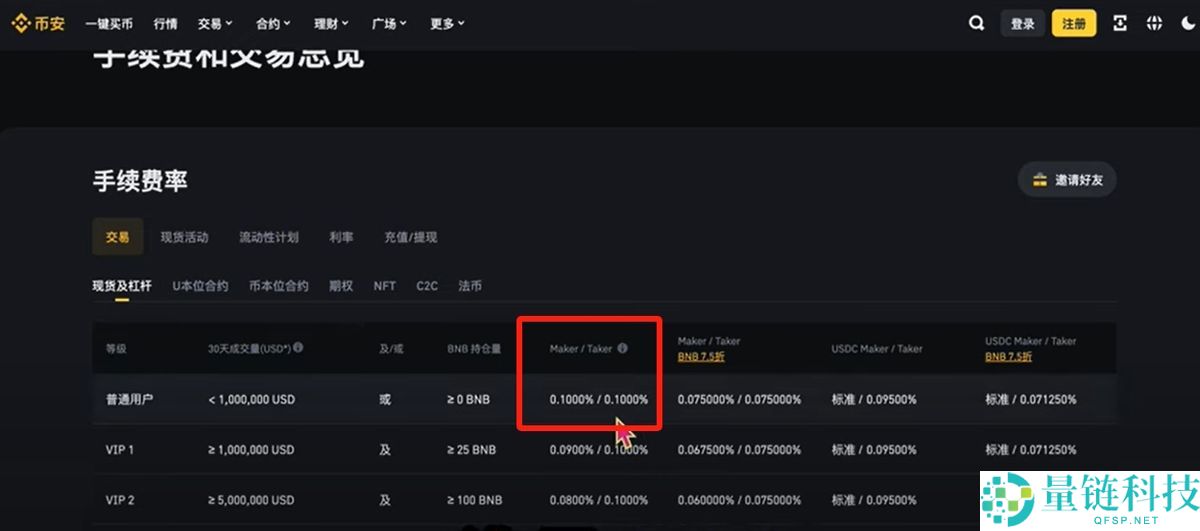
Task: Expand the 交易 dropdown in navbar
Action: pyautogui.click(x=215, y=23)
